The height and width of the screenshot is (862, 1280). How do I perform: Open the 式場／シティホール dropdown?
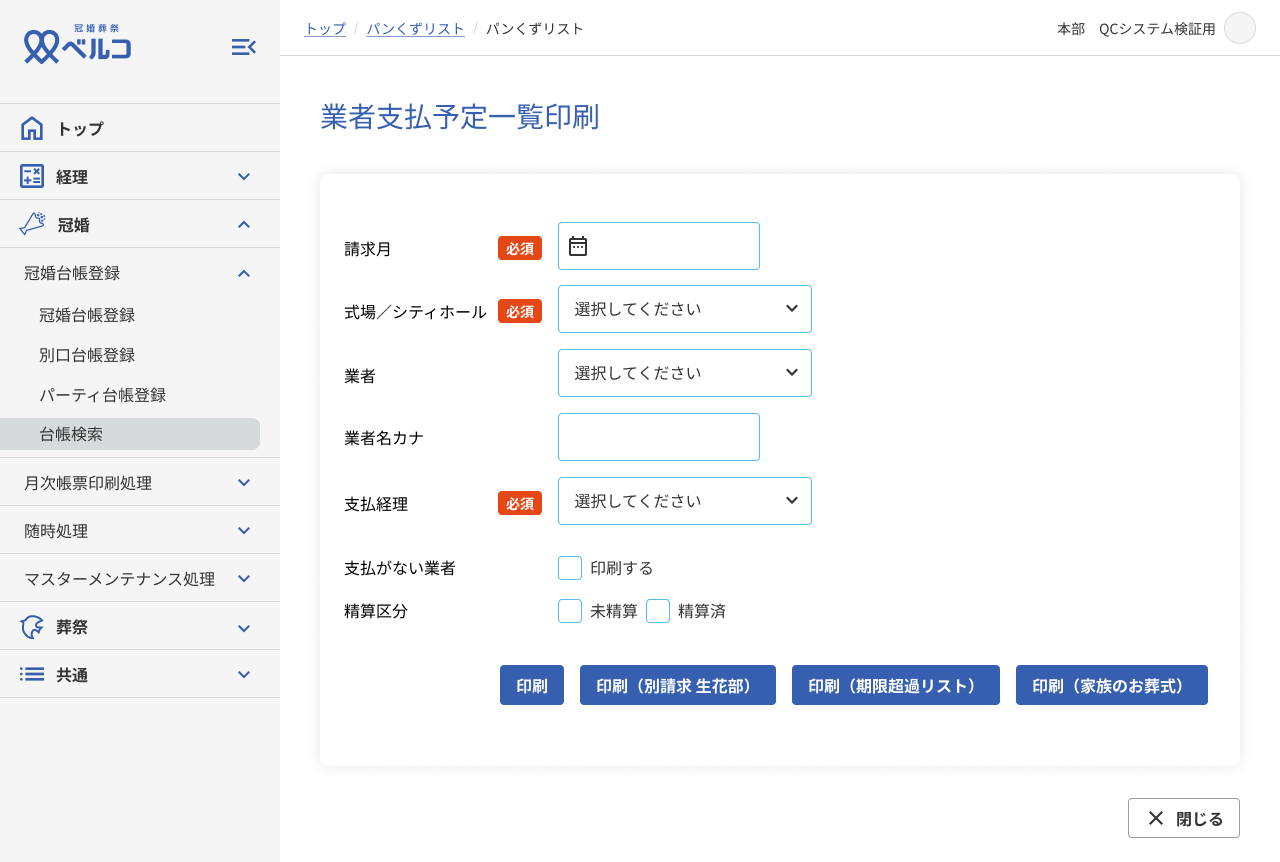(x=684, y=309)
